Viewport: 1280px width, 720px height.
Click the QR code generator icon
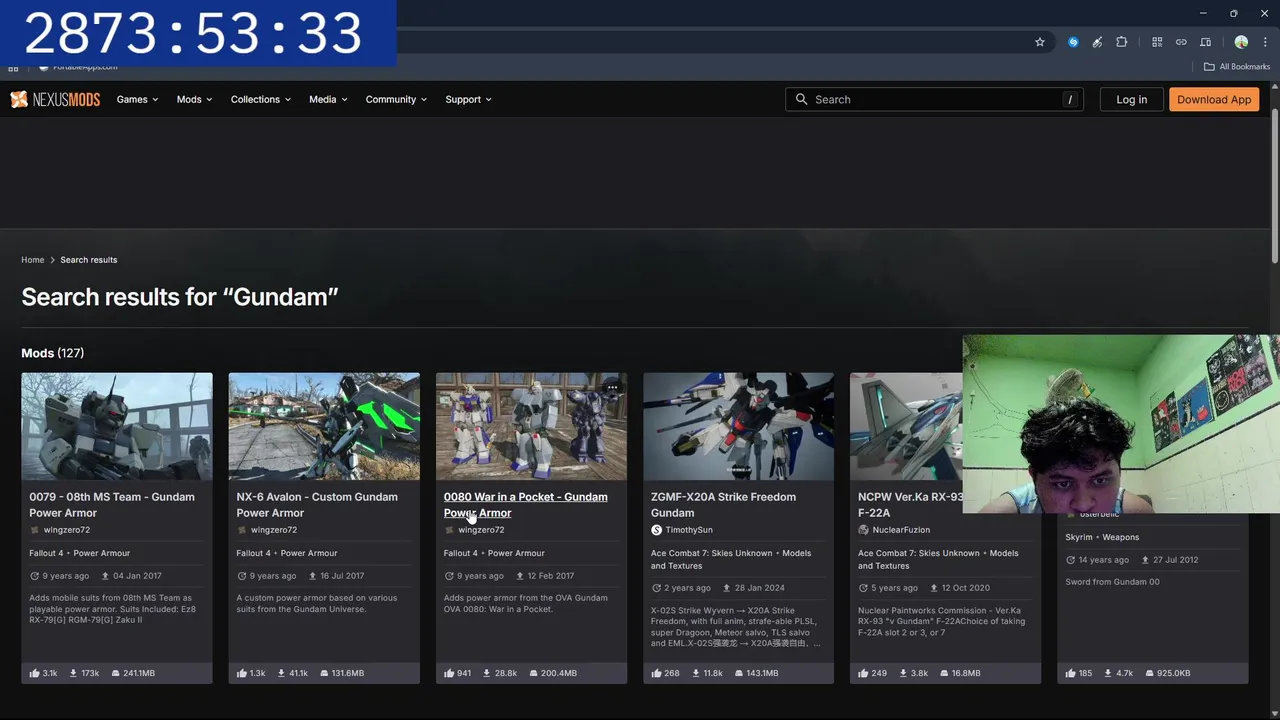click(1157, 42)
